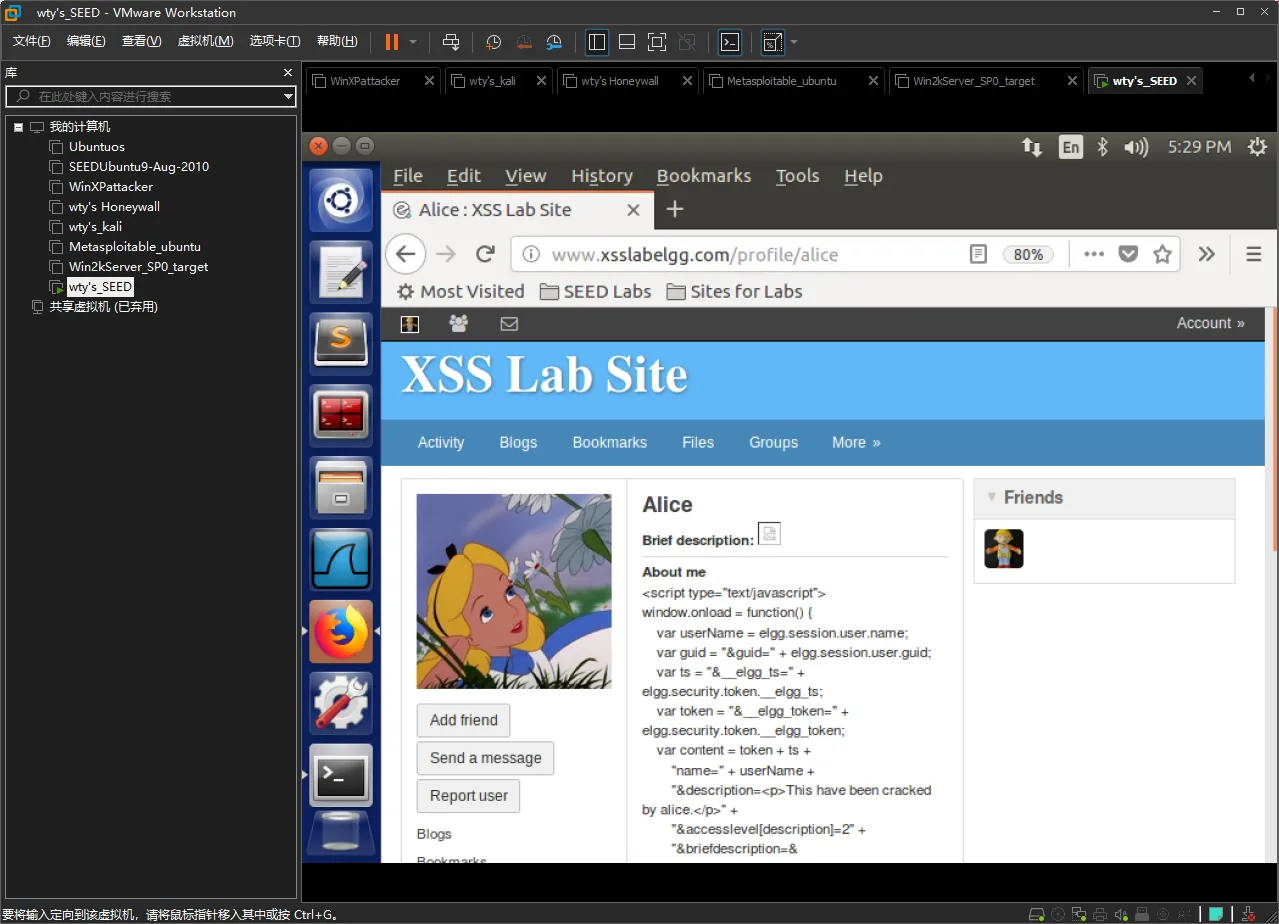Click the 80% zoom level indicator

pyautogui.click(x=1028, y=254)
